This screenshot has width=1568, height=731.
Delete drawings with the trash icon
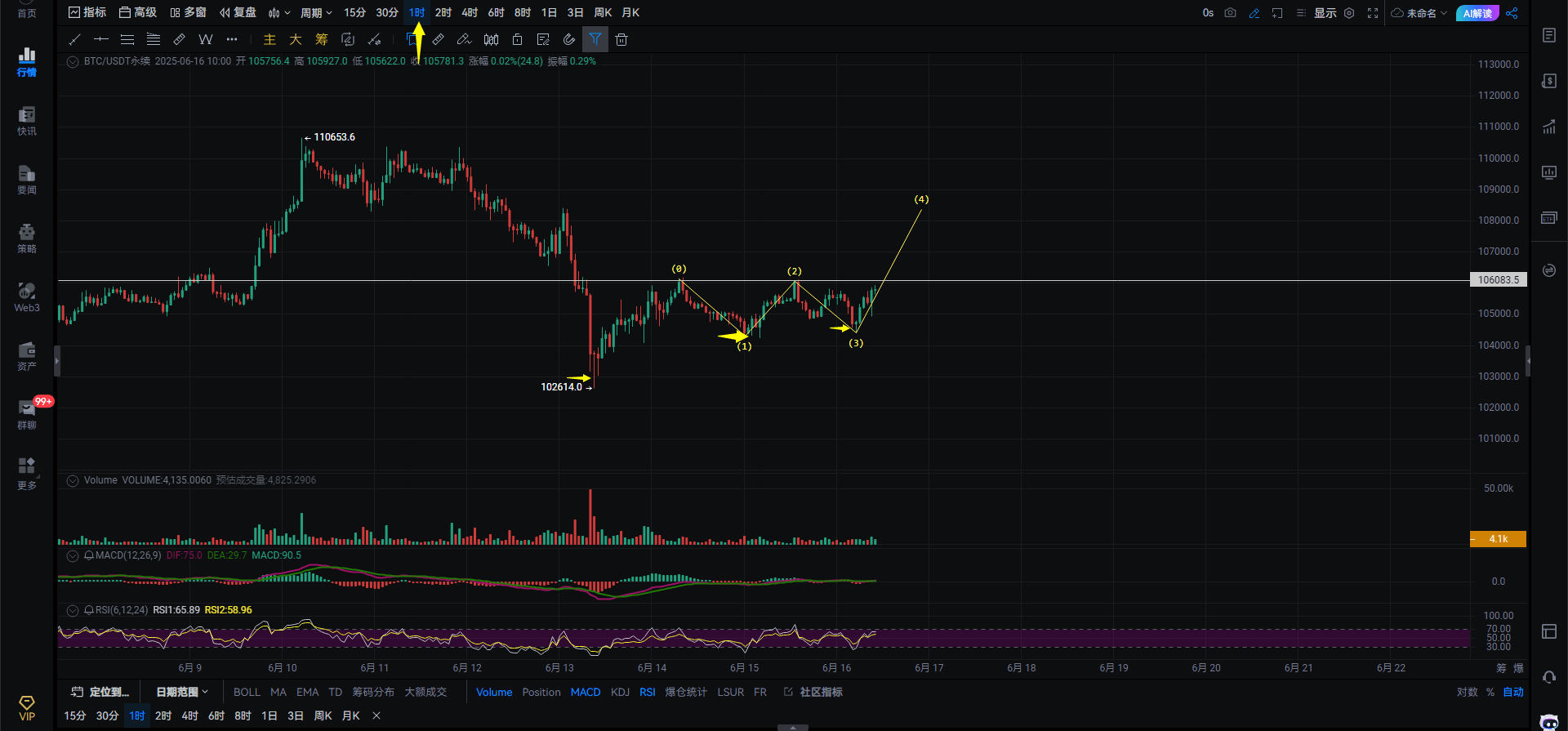coord(621,39)
